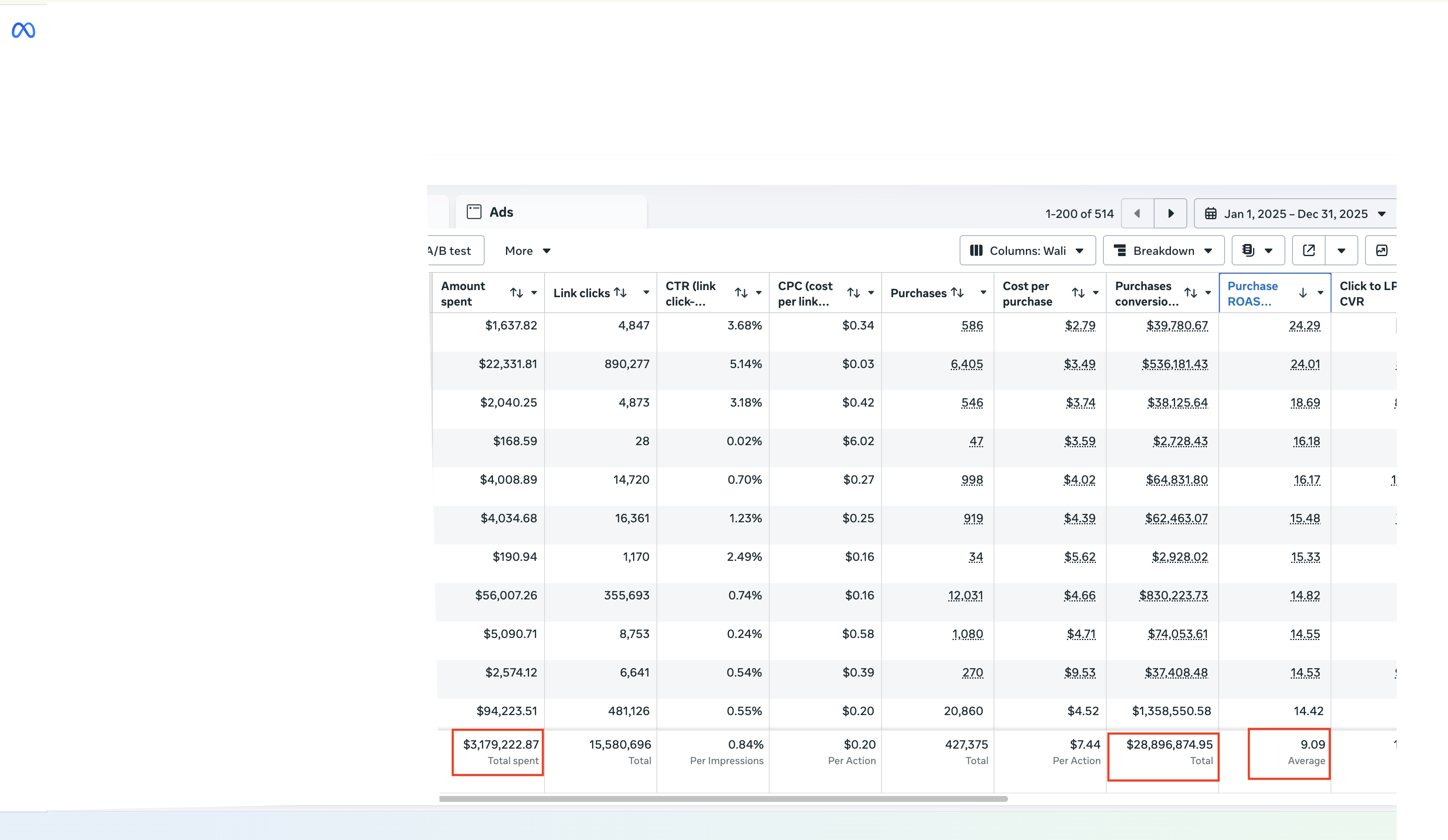The image size is (1448, 840).
Task: Go to next page of results
Action: point(1170,214)
